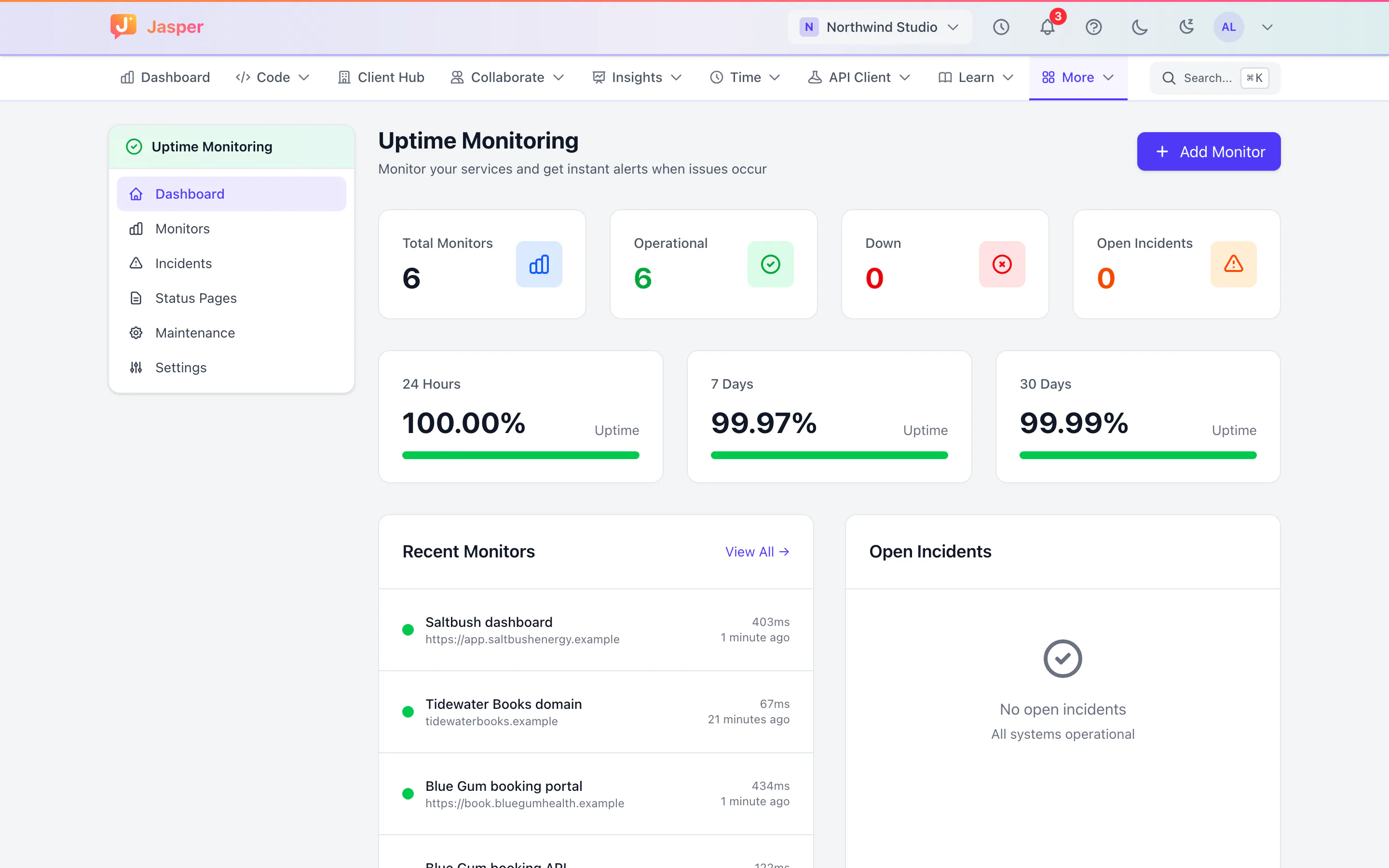Click the green status dot beside Tidewater Books

pos(408,712)
